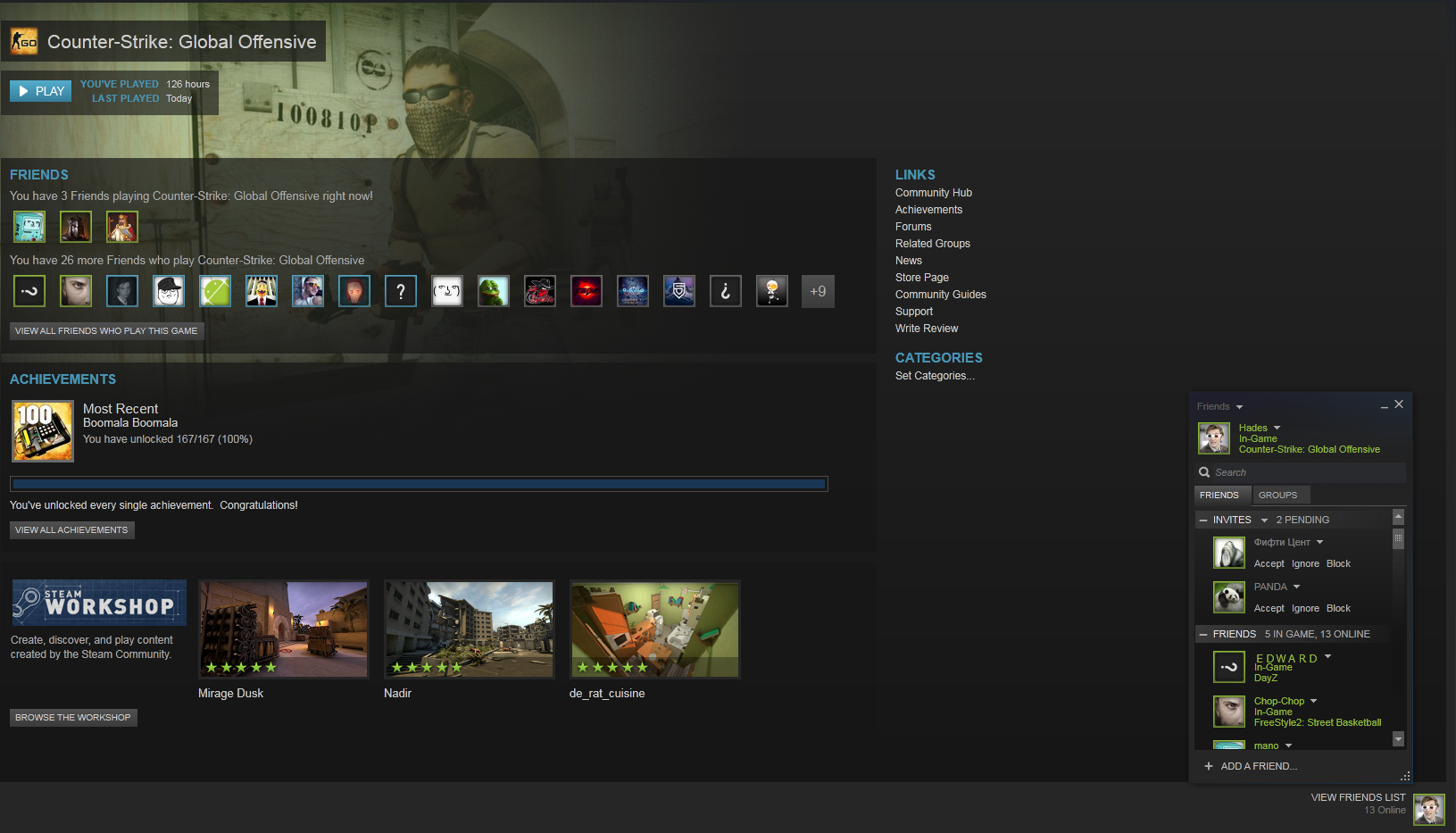1456x833 pixels.
Task: Click the panda avatar of PANDA invite
Action: point(1229,597)
